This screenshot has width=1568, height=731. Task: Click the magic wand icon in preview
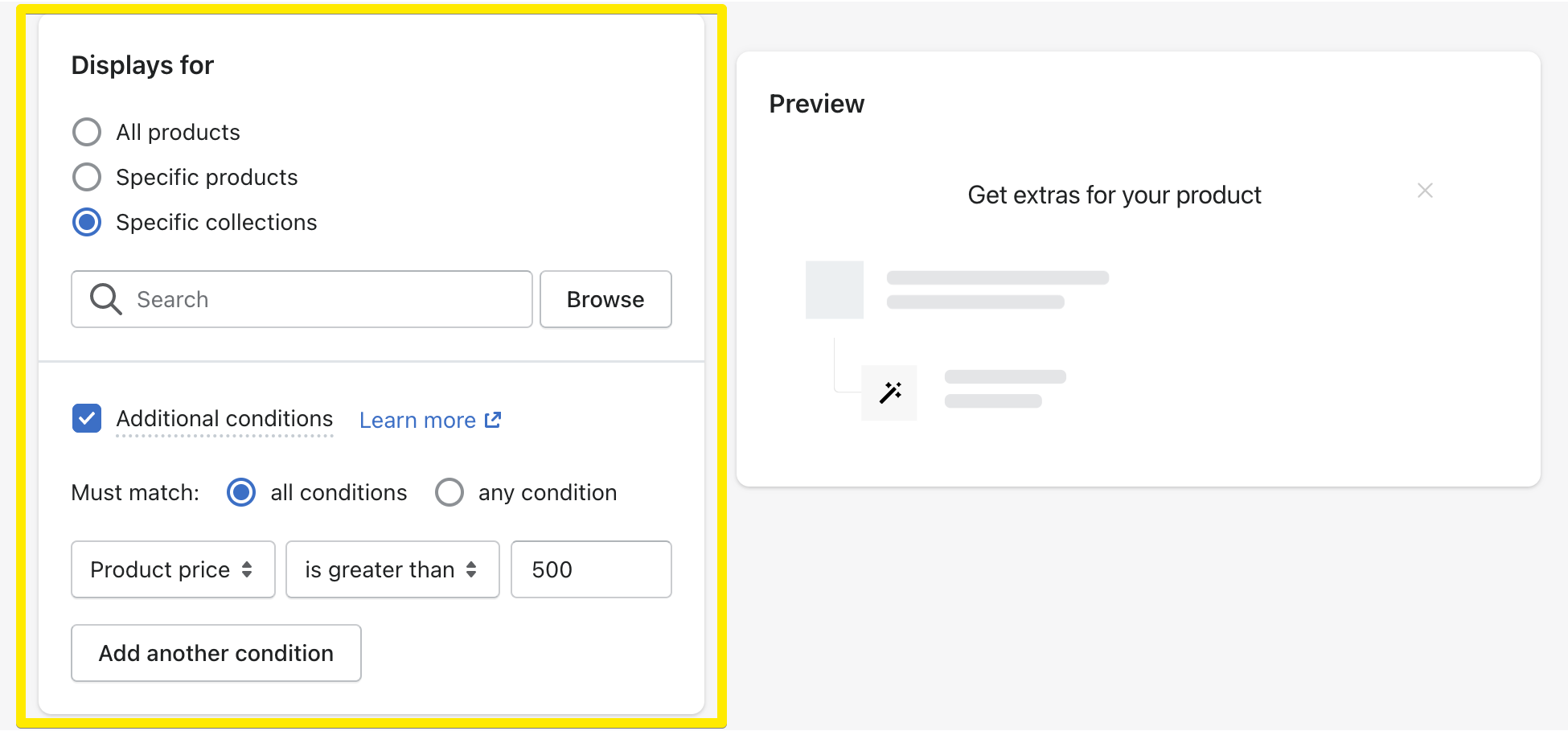pyautogui.click(x=890, y=392)
